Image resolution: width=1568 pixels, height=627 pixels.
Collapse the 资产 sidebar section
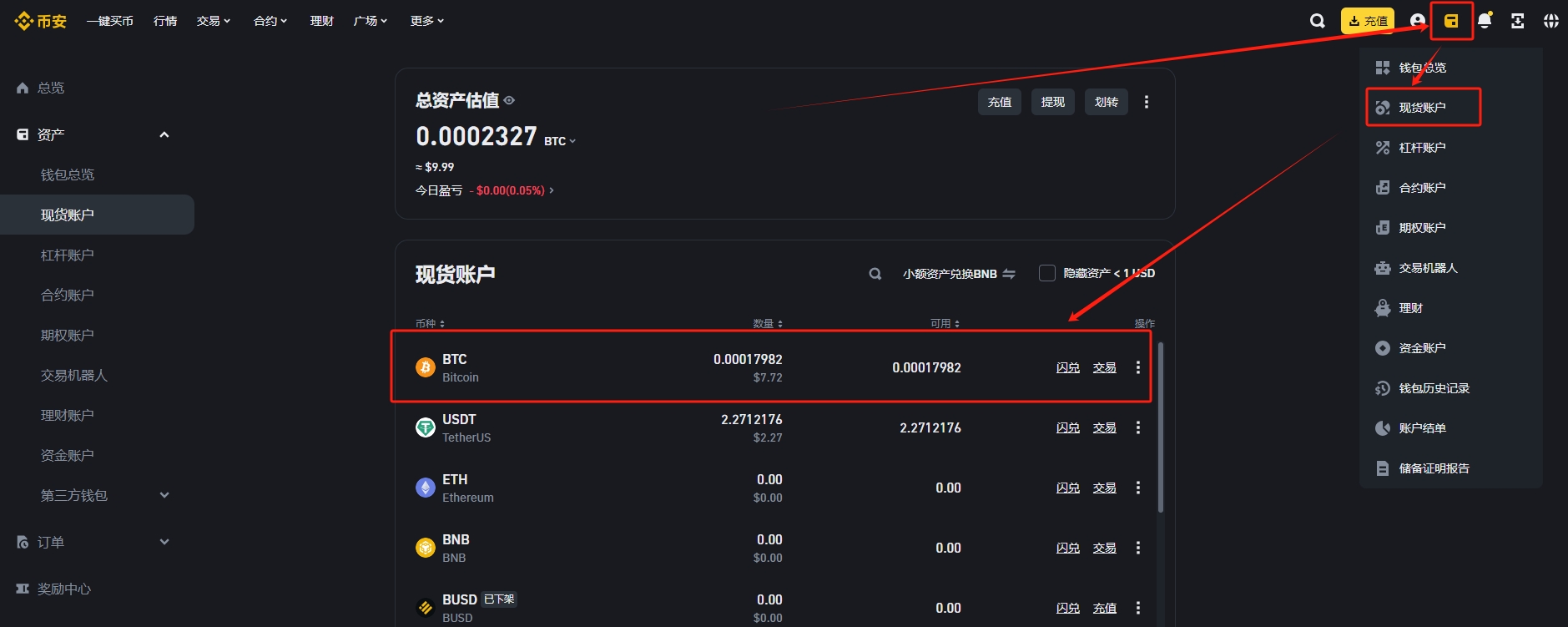[164, 134]
